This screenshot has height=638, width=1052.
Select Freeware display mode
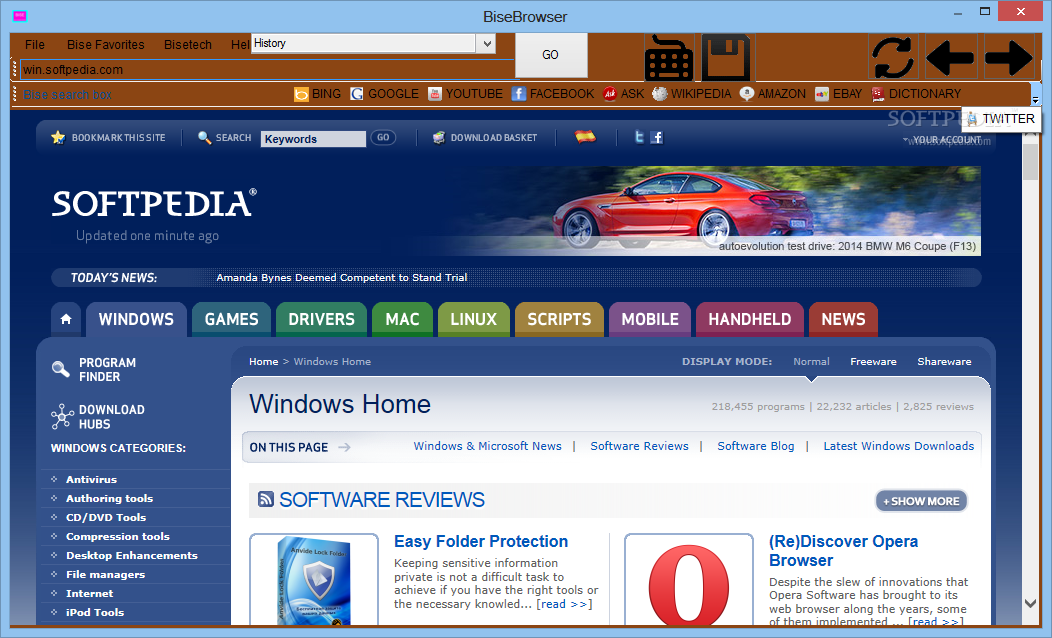pos(873,362)
